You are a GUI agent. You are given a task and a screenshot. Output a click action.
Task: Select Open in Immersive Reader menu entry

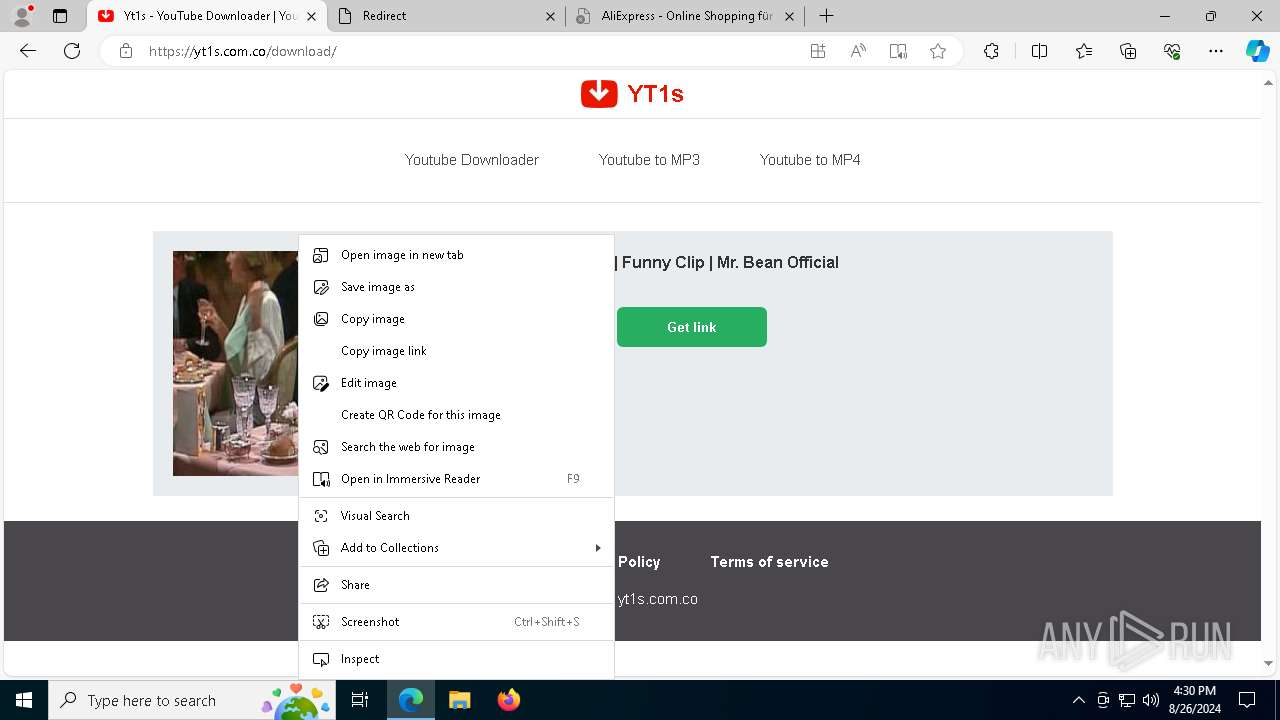click(x=456, y=479)
